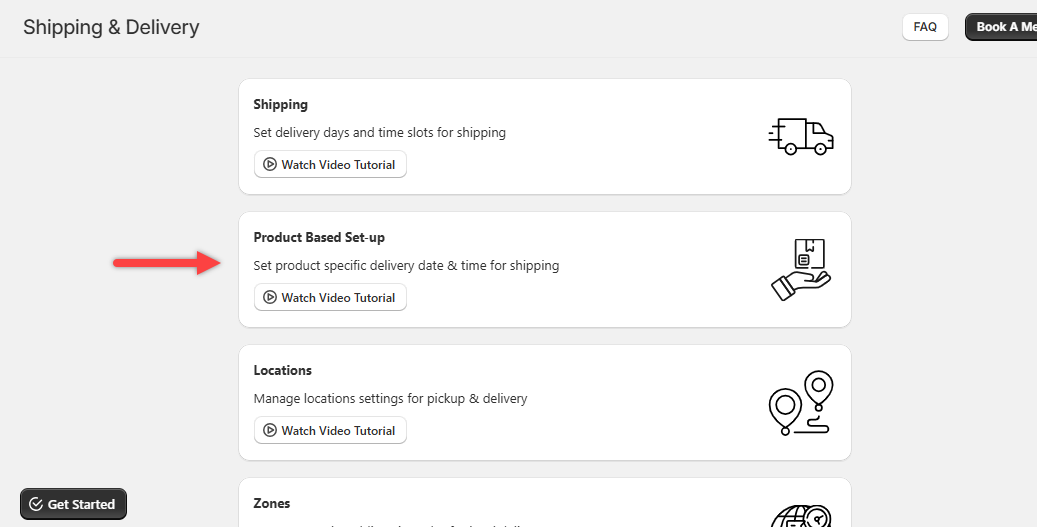Select the Locations card heading

click(282, 370)
